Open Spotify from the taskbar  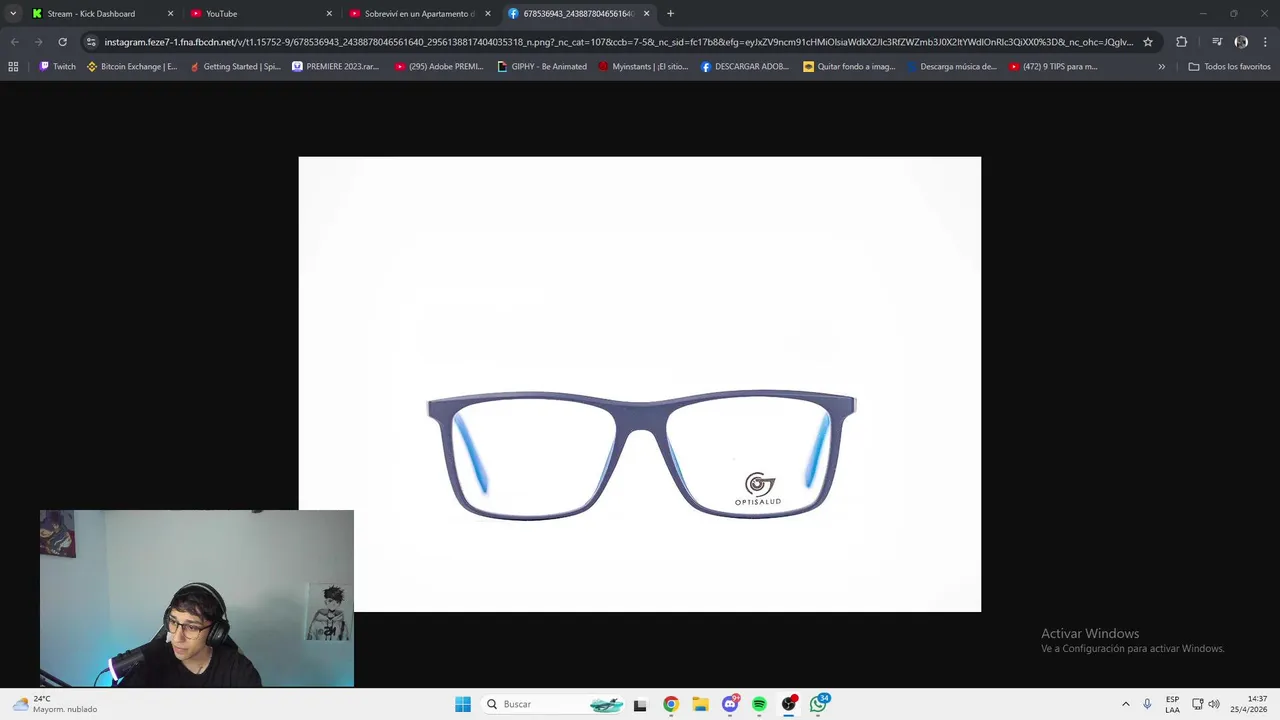(x=759, y=704)
